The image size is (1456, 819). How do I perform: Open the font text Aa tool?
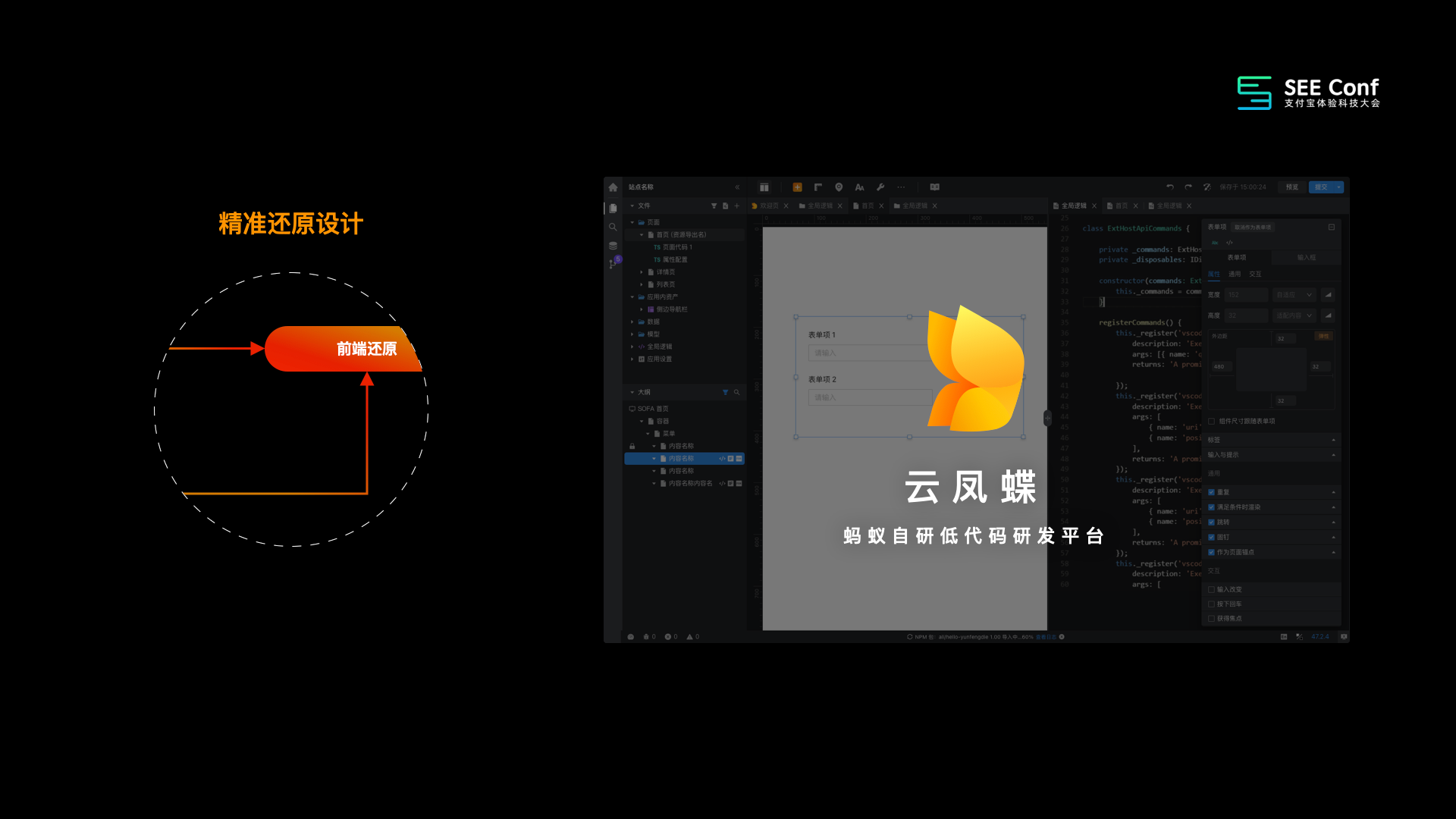[x=859, y=187]
